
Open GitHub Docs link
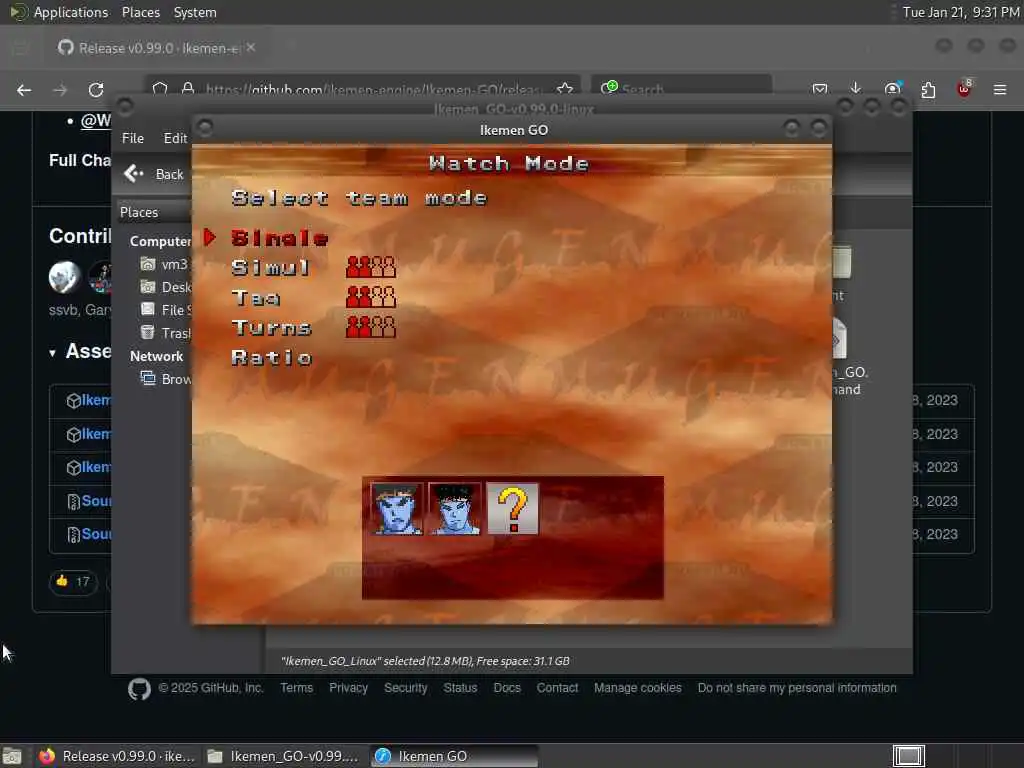(507, 688)
